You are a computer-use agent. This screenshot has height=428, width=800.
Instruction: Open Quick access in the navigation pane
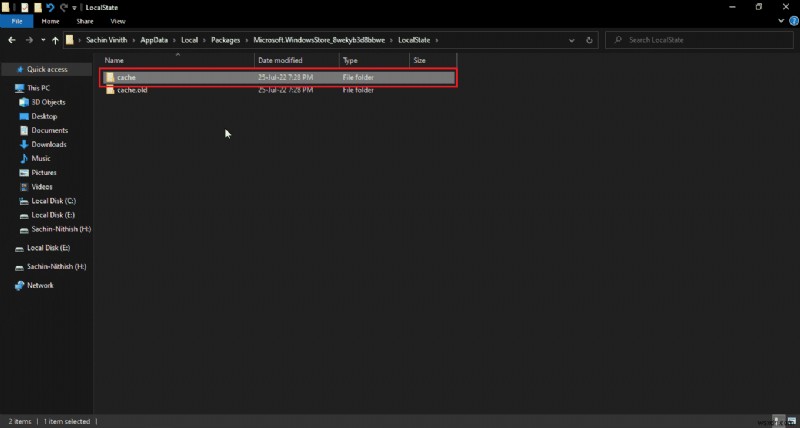(47, 69)
